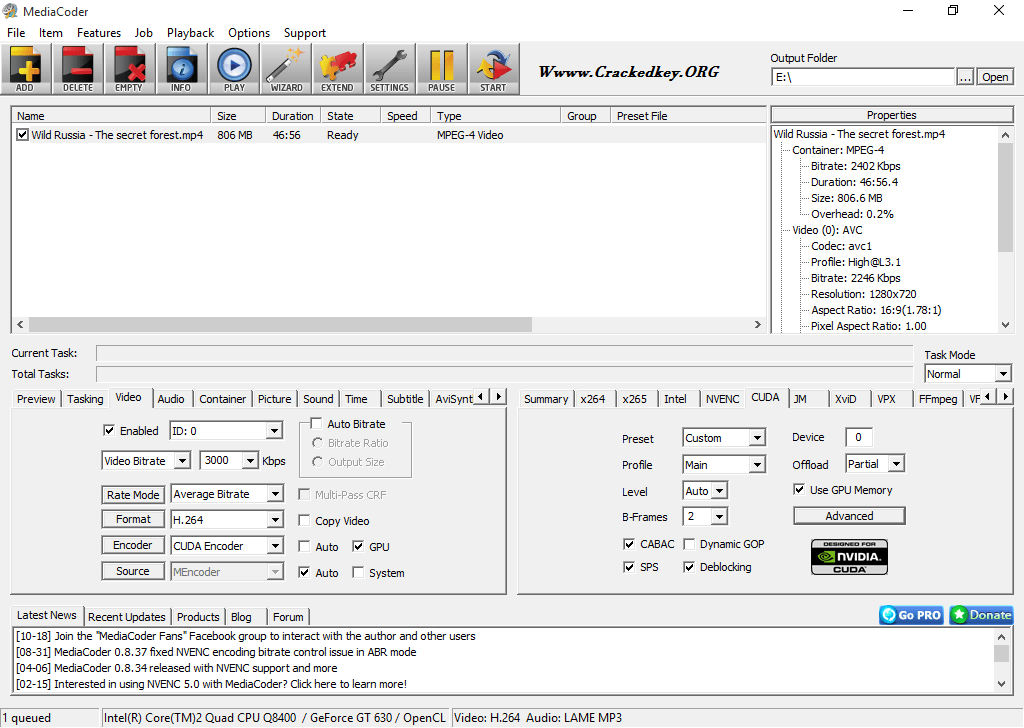This screenshot has width=1024, height=728.
Task: Enable the Auto Bitrate checkbox
Action: click(317, 423)
